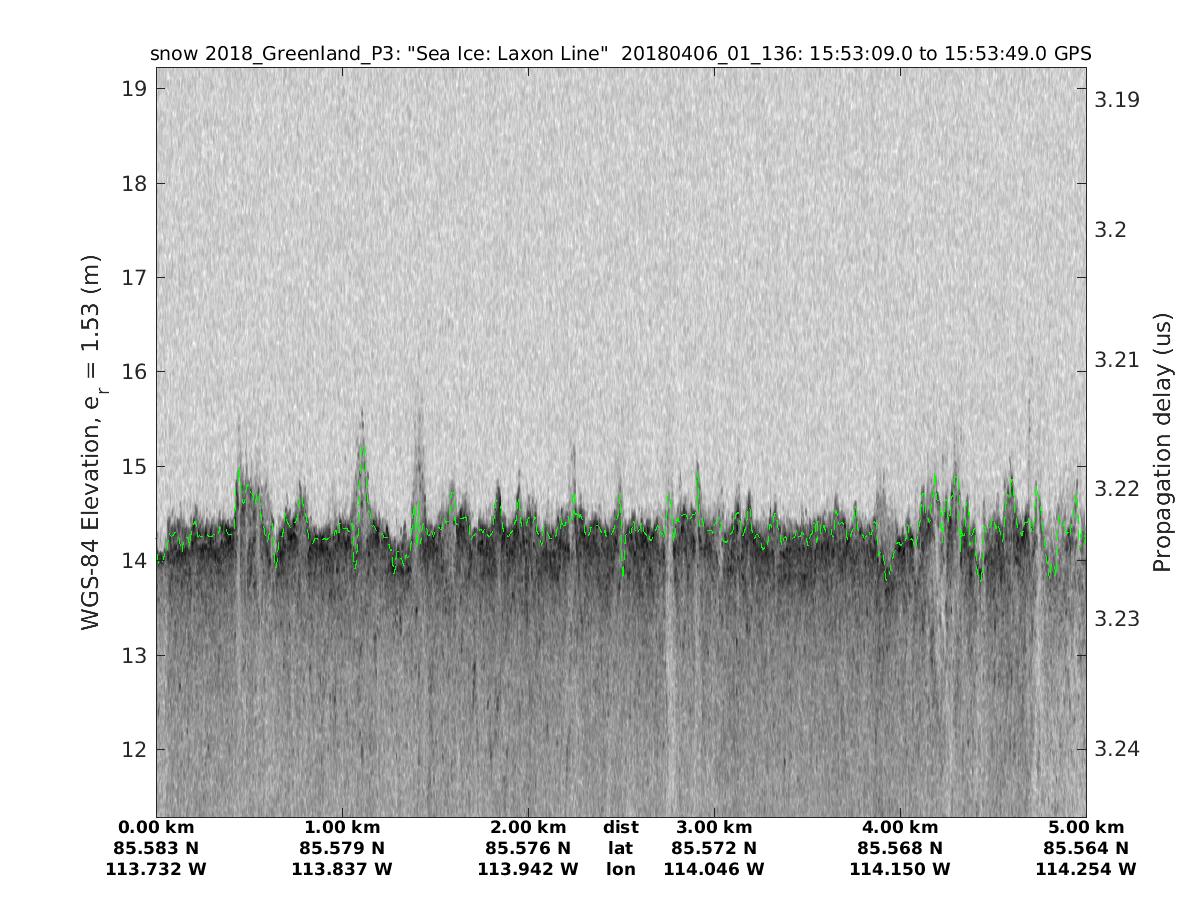
Task: Click the 5.00 km distance label
Action: click(1086, 828)
